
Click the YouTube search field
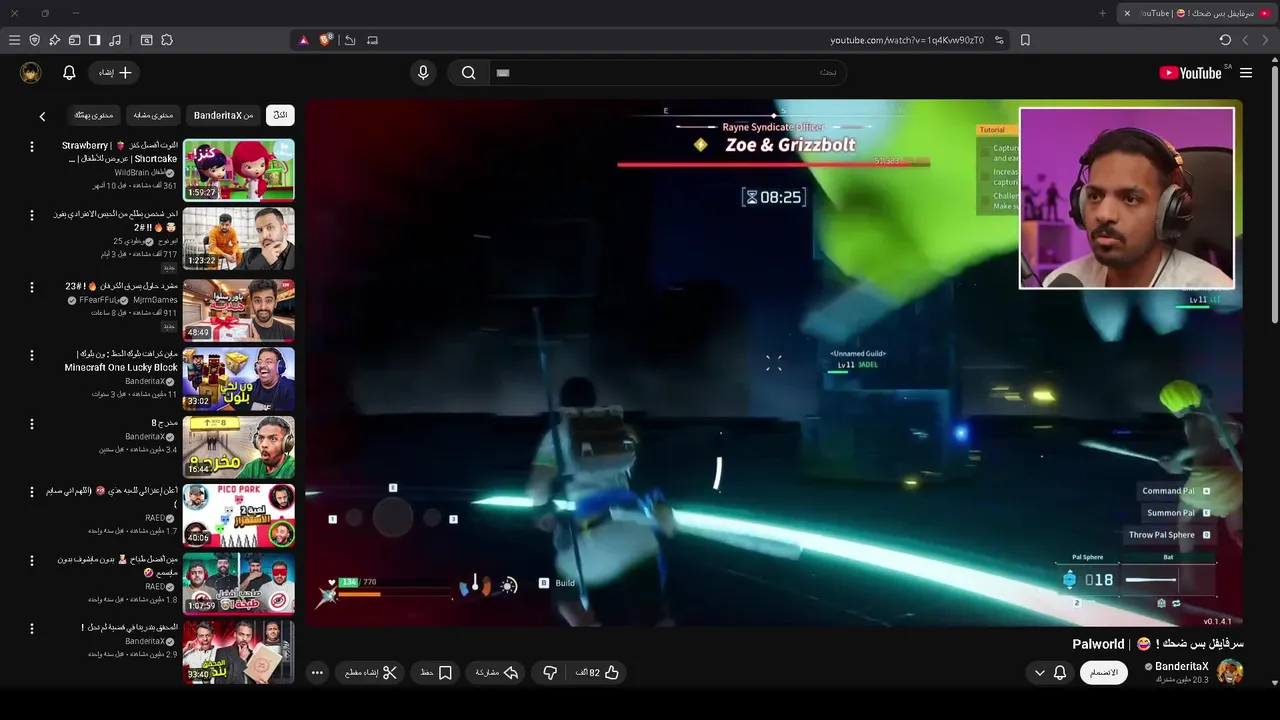pos(668,72)
